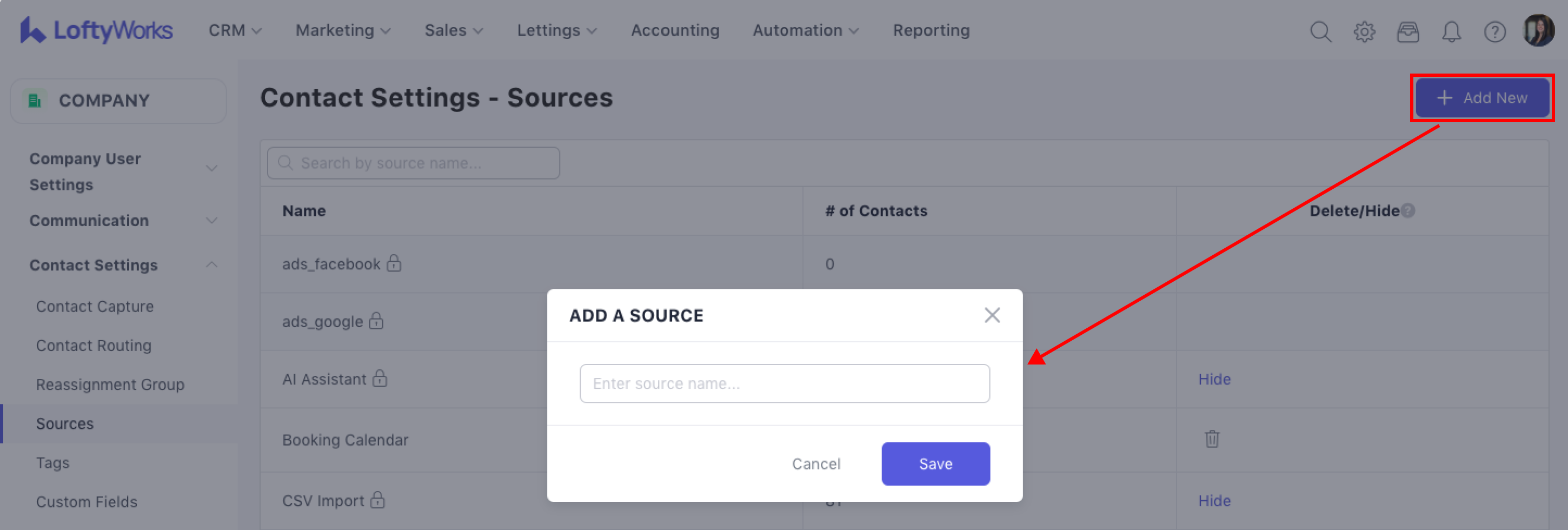Open the inbox tray icon
Viewport: 1568px width, 530px height.
[1407, 31]
